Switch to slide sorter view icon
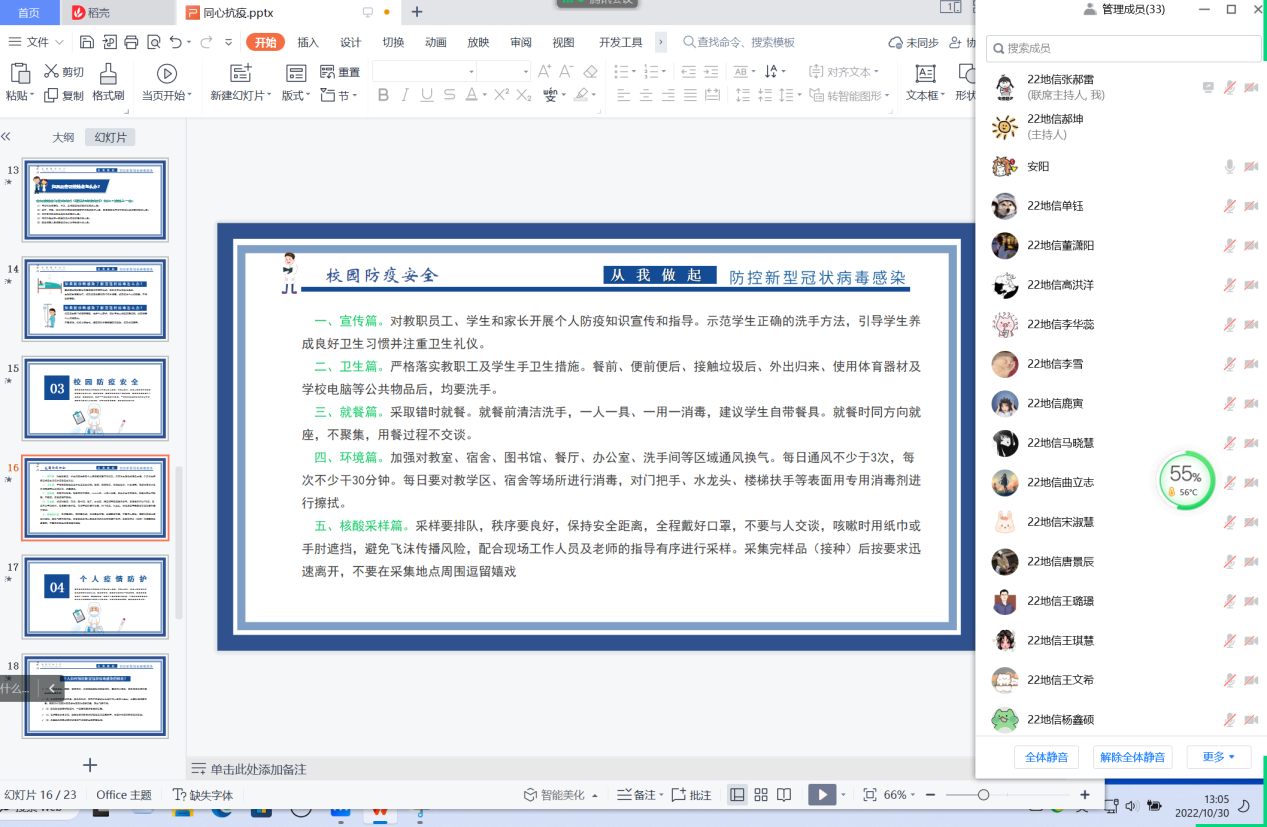This screenshot has height=827, width=1267. 761,795
